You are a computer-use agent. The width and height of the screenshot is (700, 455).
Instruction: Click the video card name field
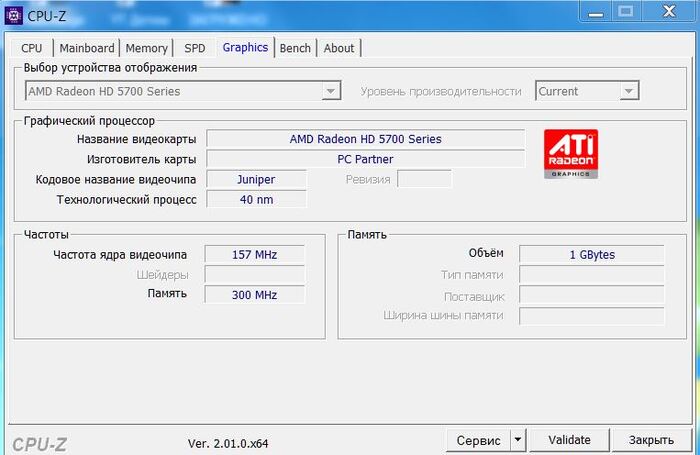point(365,139)
